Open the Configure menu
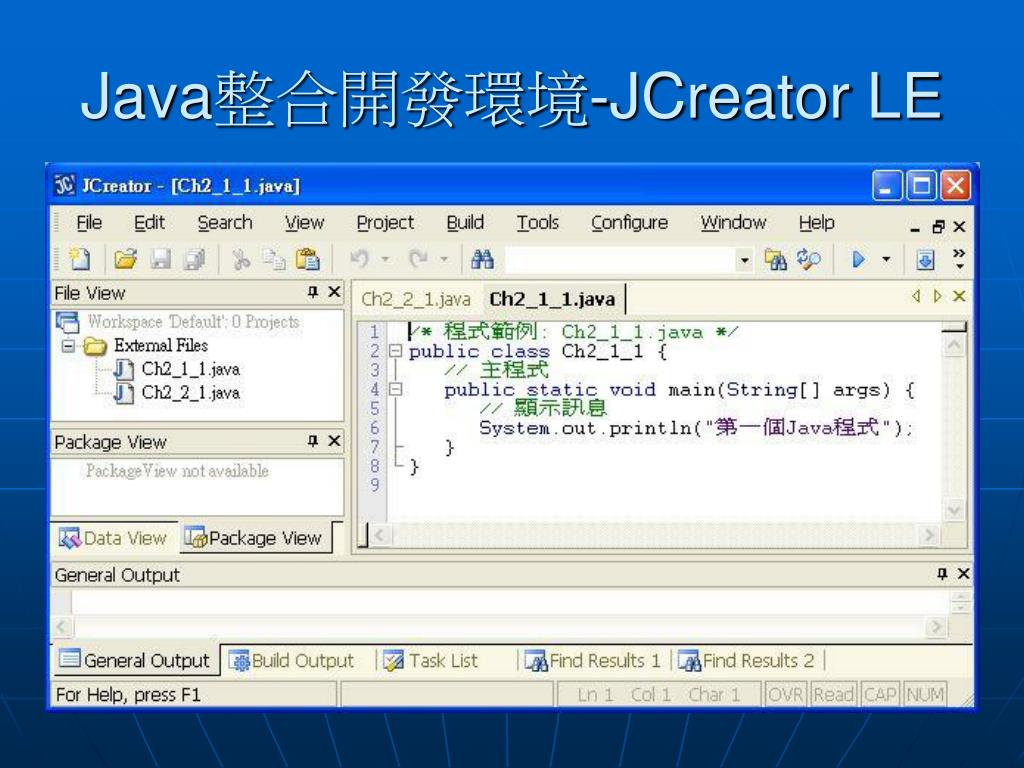 coord(630,223)
